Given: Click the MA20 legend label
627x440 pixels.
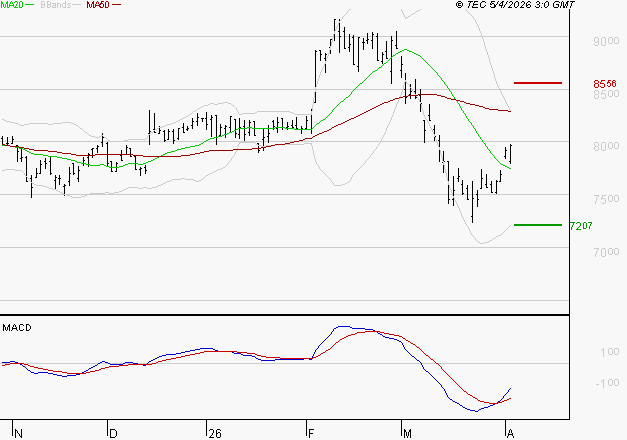Looking at the screenshot, I should click(x=12, y=5).
